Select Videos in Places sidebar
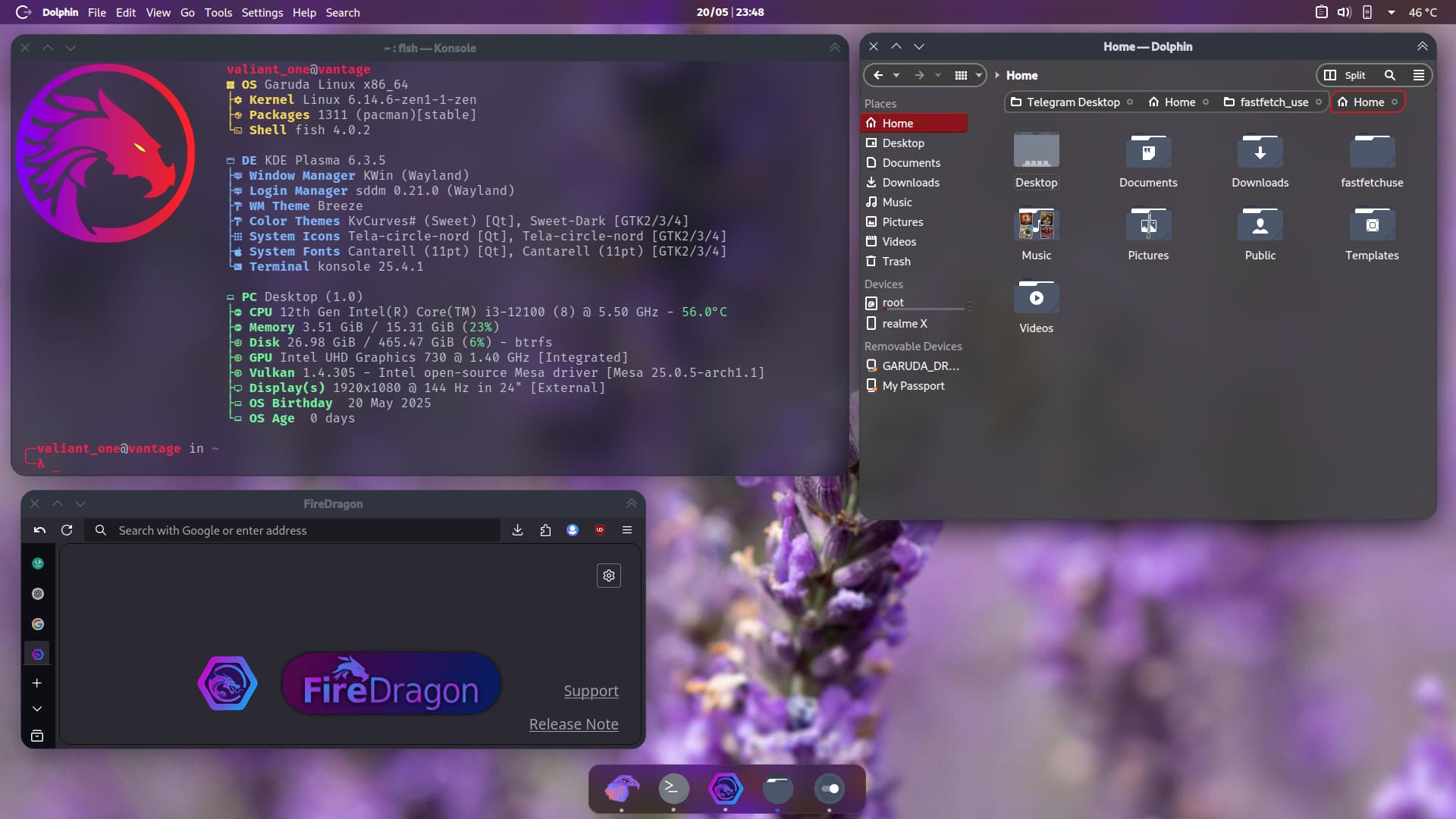The image size is (1456, 819). 914,241
